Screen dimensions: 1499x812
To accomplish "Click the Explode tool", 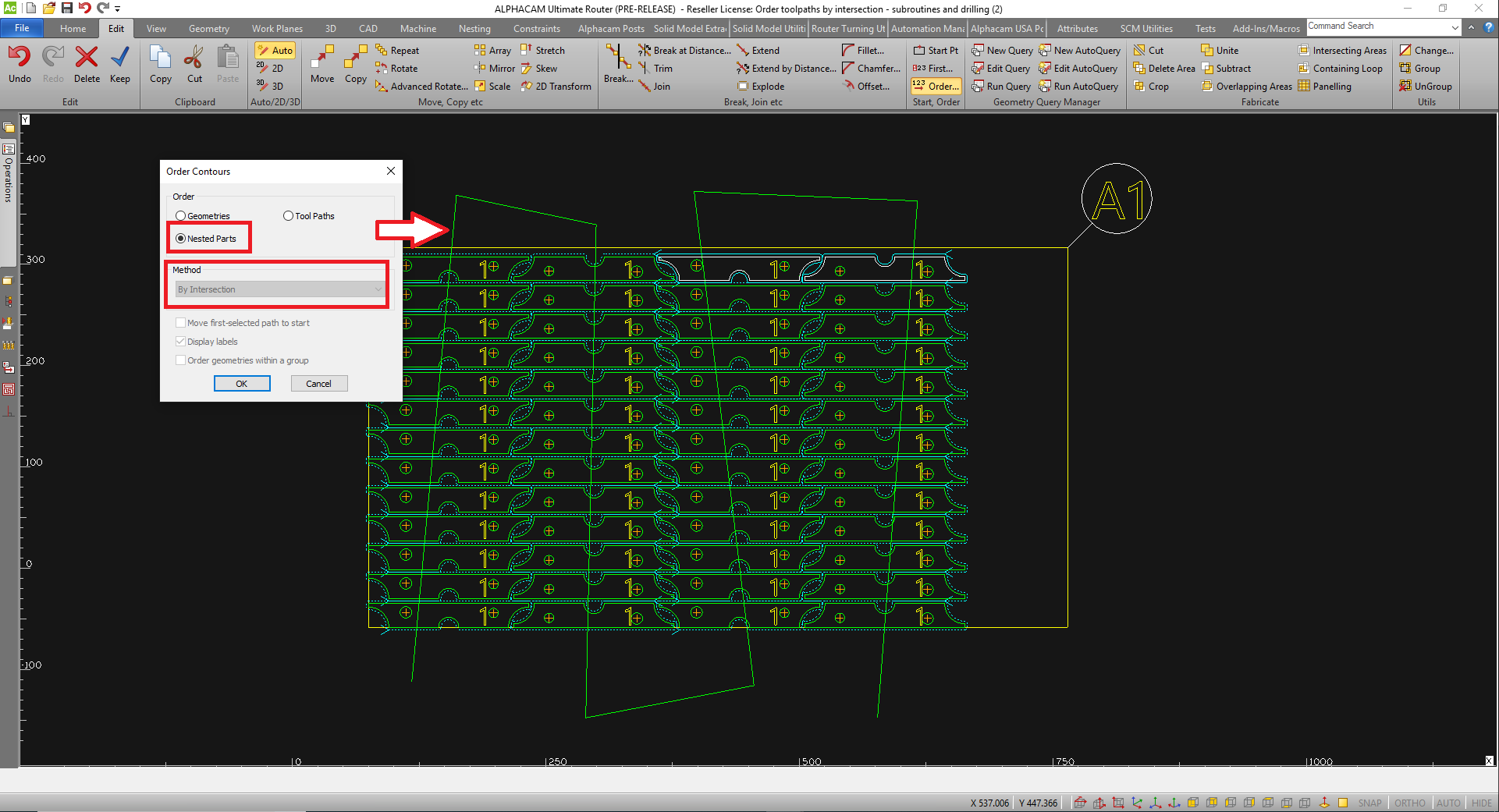I will tap(761, 87).
